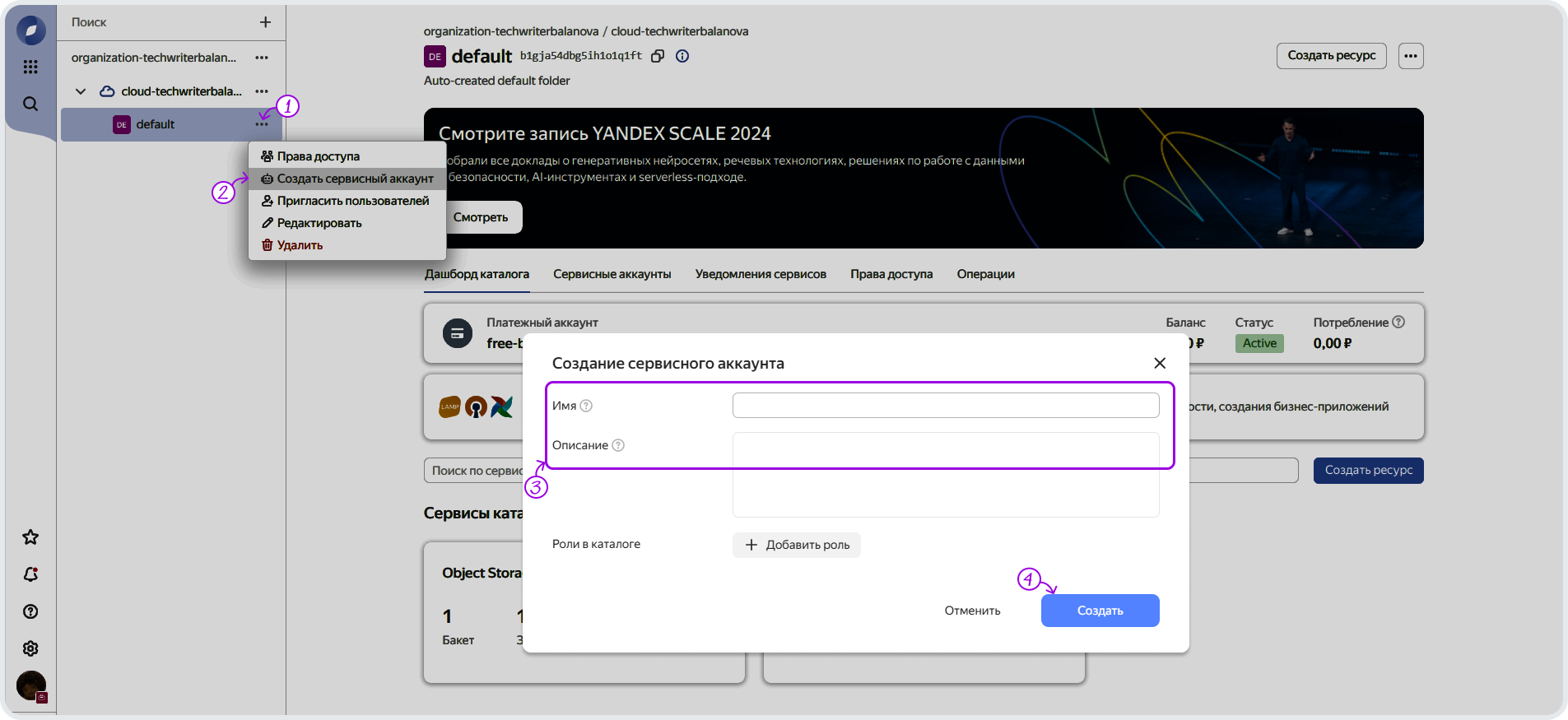Viewport: 1568px width, 720px height.
Task: Open more options next to Создать ресурс
Action: (1411, 56)
